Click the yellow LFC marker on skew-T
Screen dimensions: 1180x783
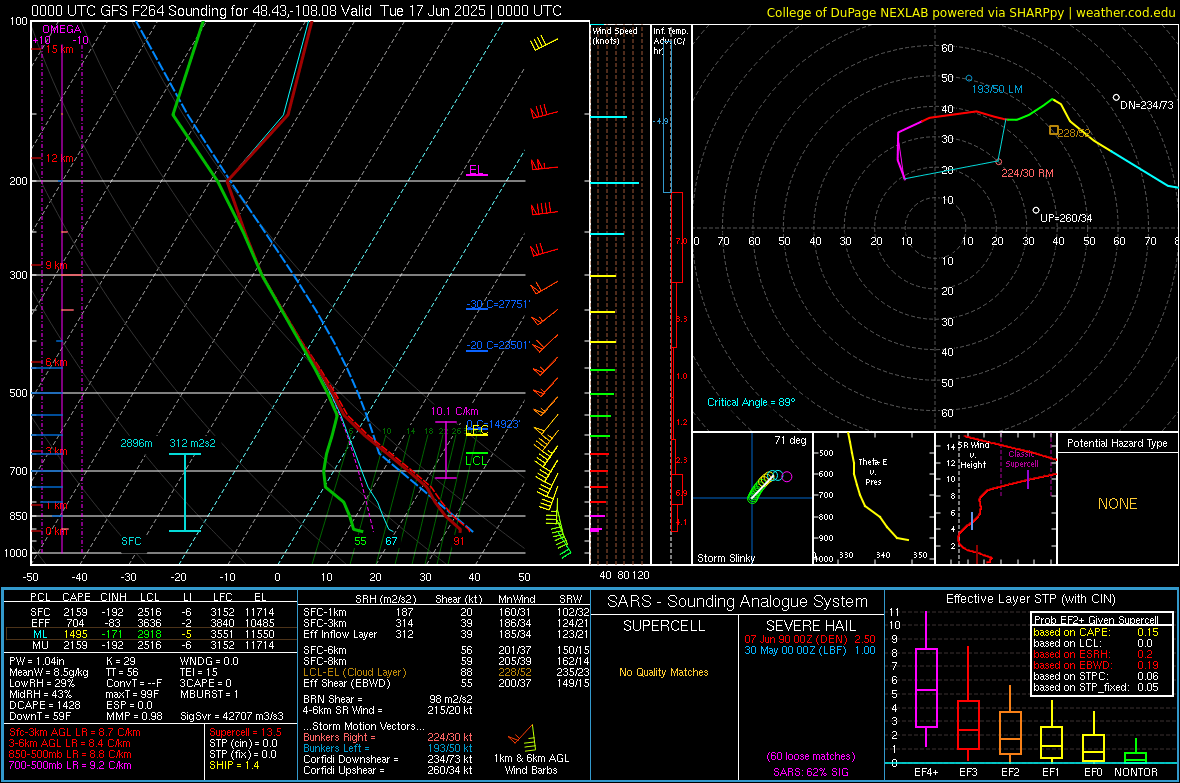coord(476,431)
